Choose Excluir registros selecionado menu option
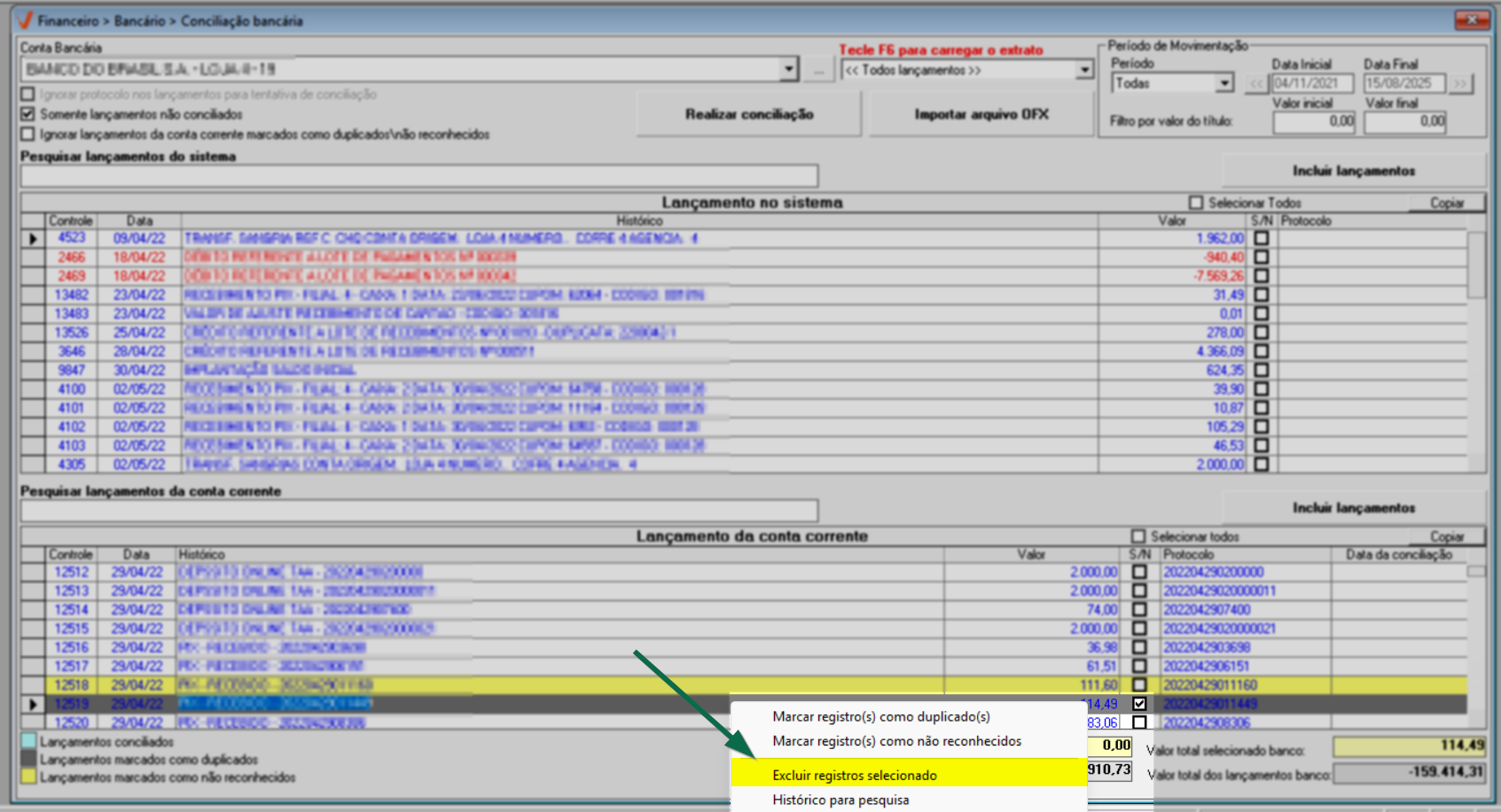The width and height of the screenshot is (1501, 812). coord(854,775)
